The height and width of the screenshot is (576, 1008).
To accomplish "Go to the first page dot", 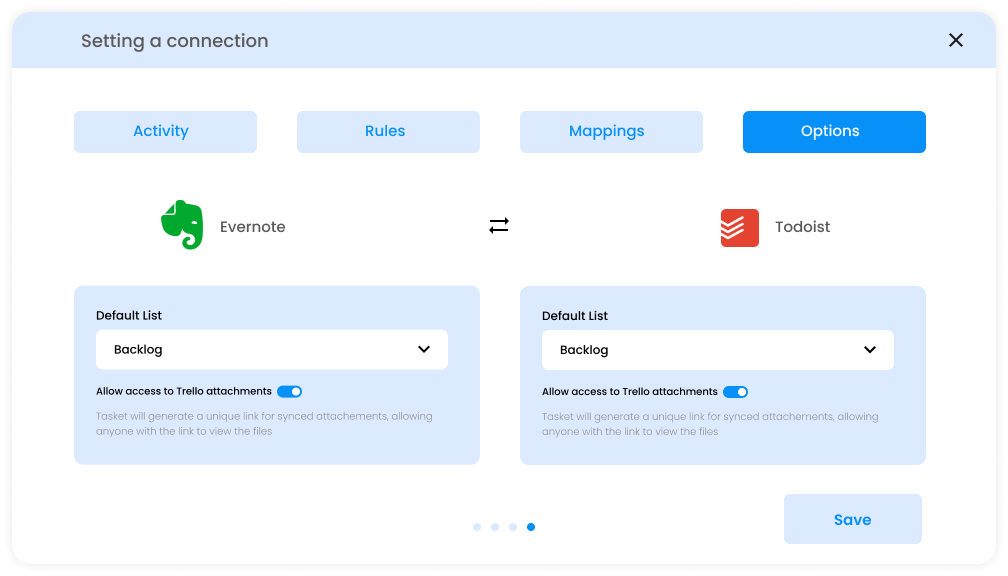I will coord(477,527).
